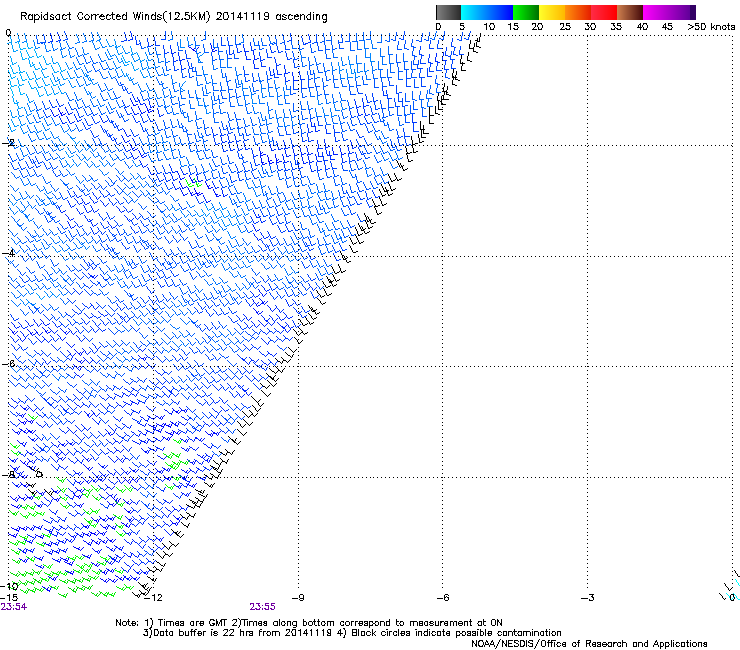The height and width of the screenshot is (650, 740).
Task: Click the longitude axis label -12
Action: click(153, 598)
